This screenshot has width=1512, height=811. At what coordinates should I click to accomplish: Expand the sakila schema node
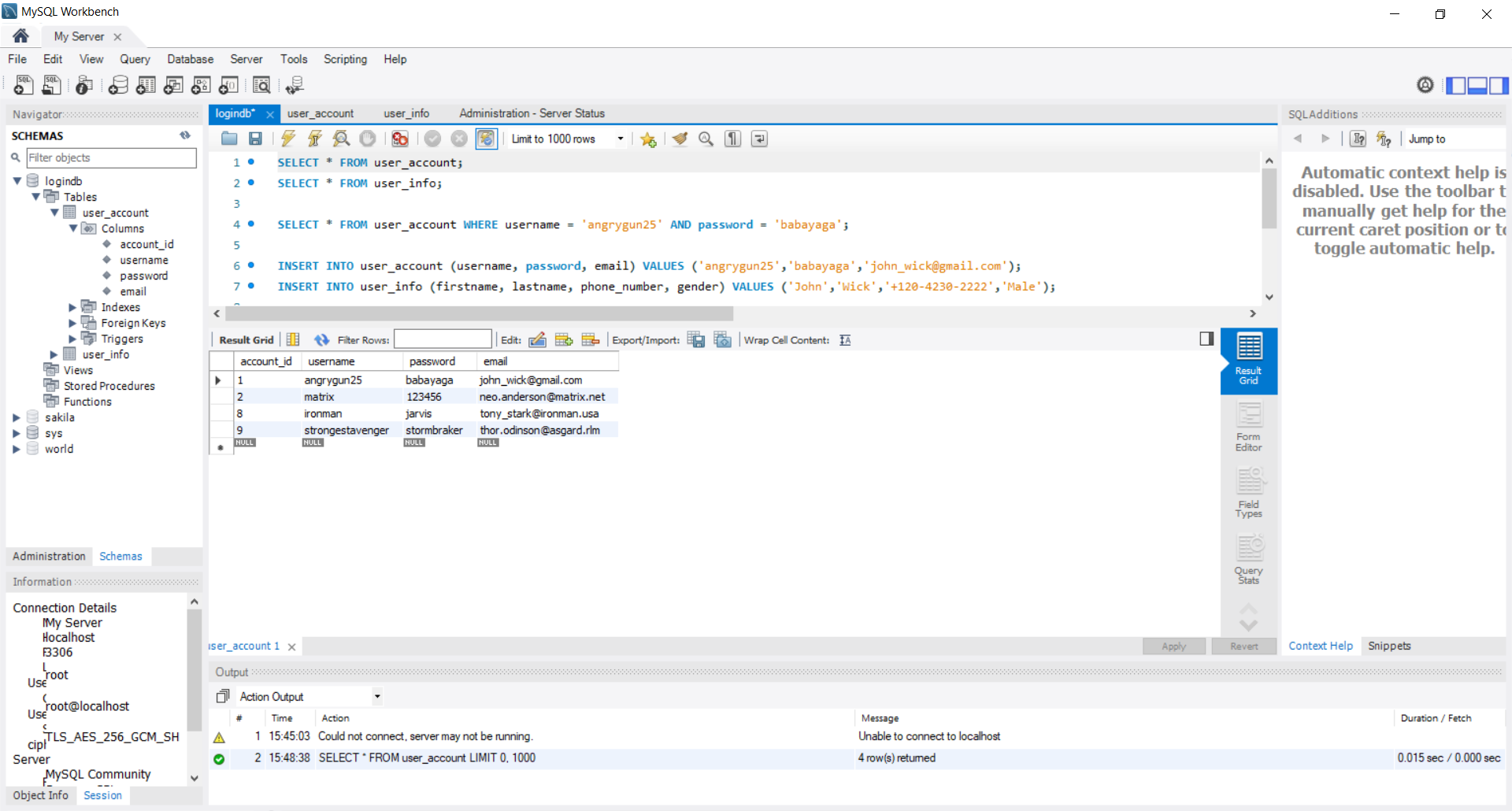[x=17, y=417]
